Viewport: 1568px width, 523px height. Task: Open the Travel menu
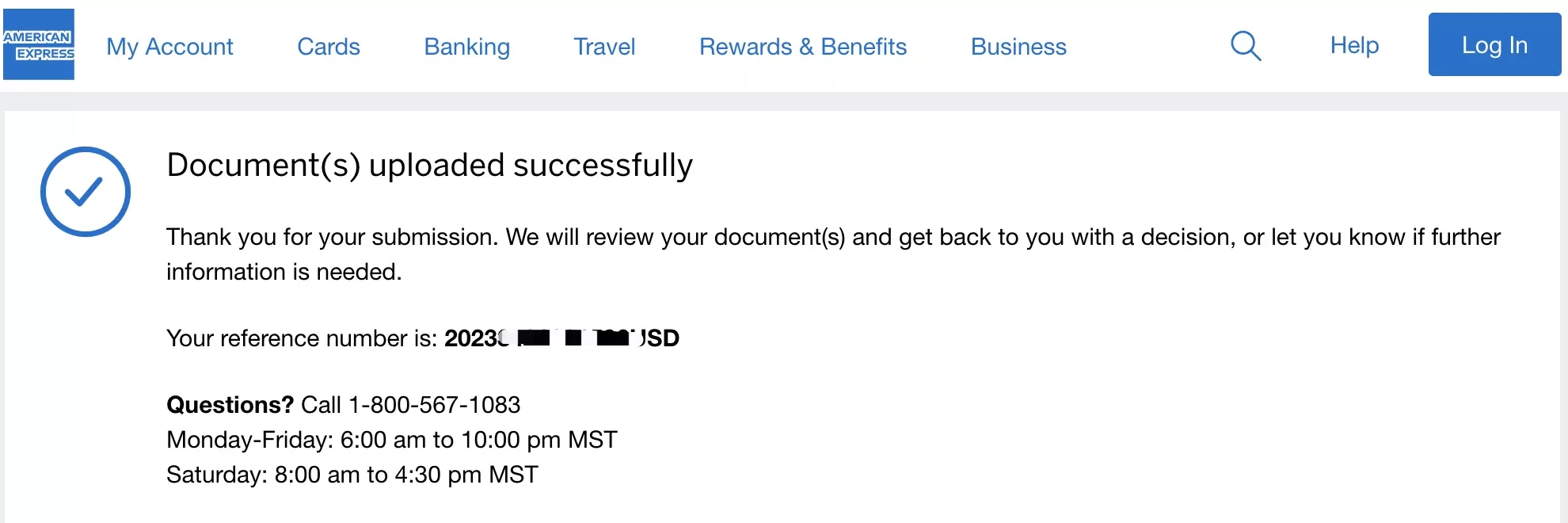click(x=604, y=47)
